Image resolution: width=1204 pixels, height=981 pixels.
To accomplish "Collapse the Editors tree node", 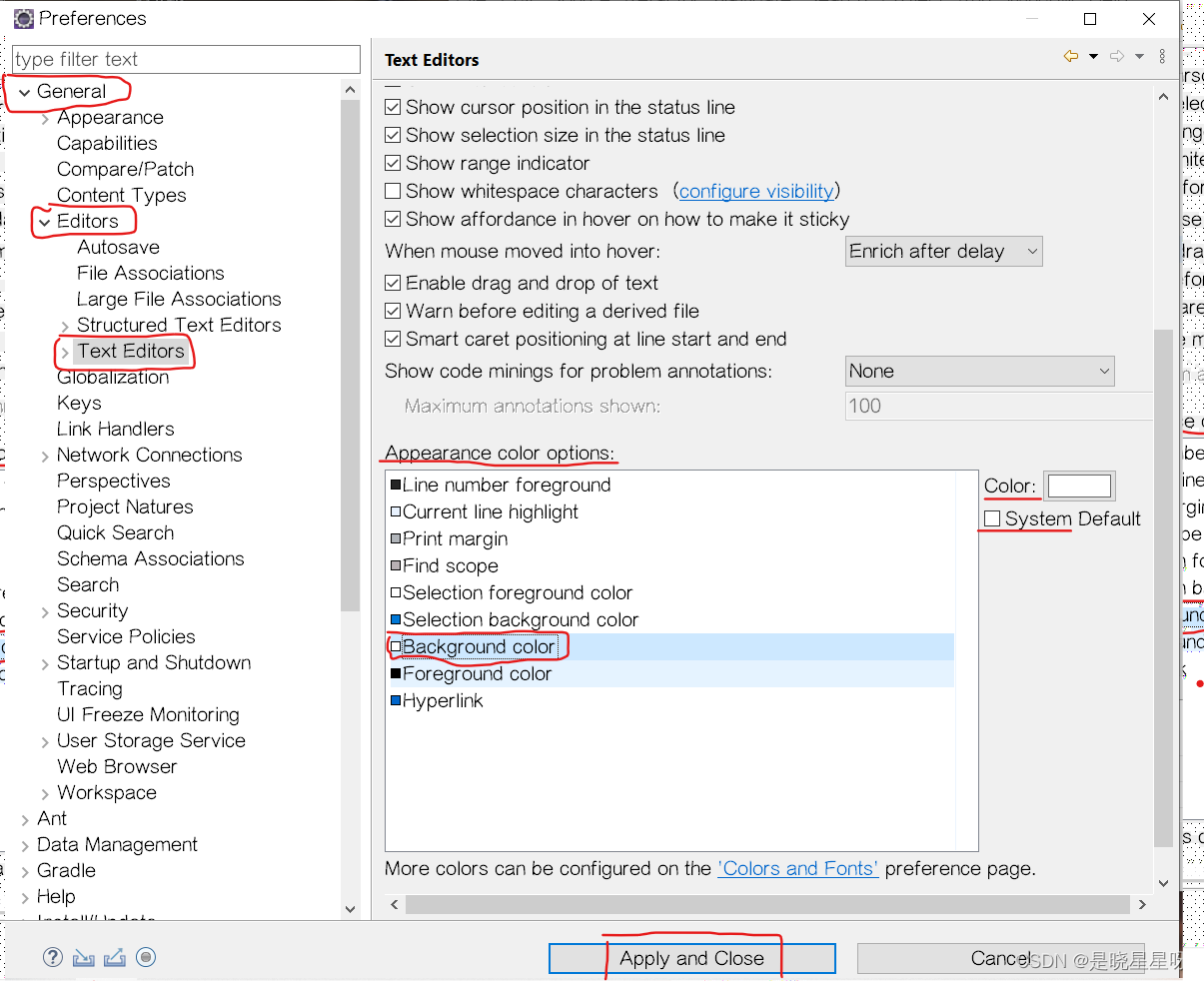I will [x=45, y=222].
